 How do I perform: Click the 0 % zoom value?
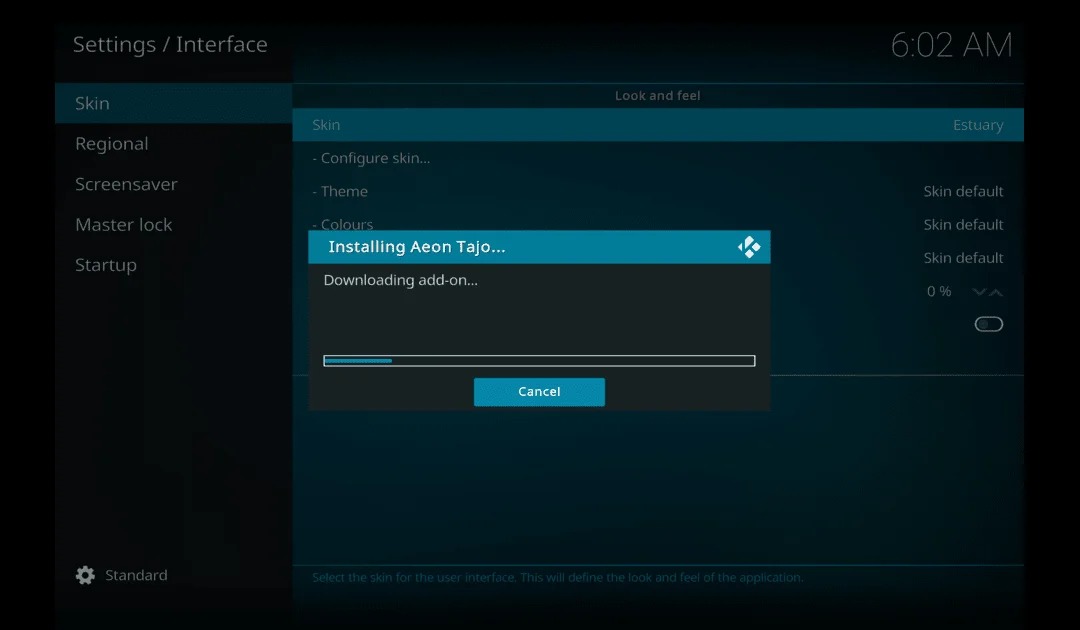[x=938, y=291]
